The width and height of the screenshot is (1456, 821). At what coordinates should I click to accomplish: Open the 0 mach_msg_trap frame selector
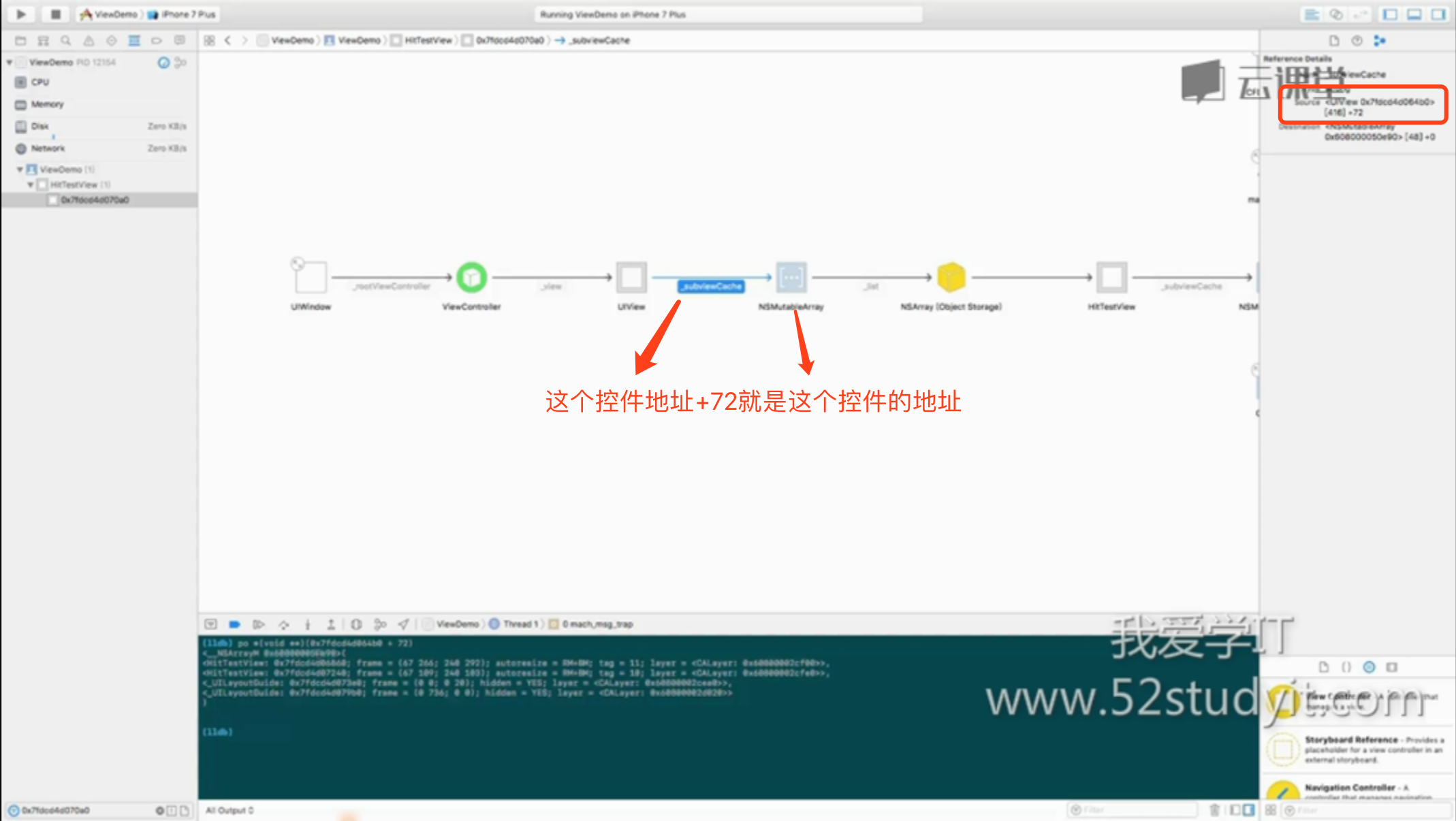tap(591, 624)
